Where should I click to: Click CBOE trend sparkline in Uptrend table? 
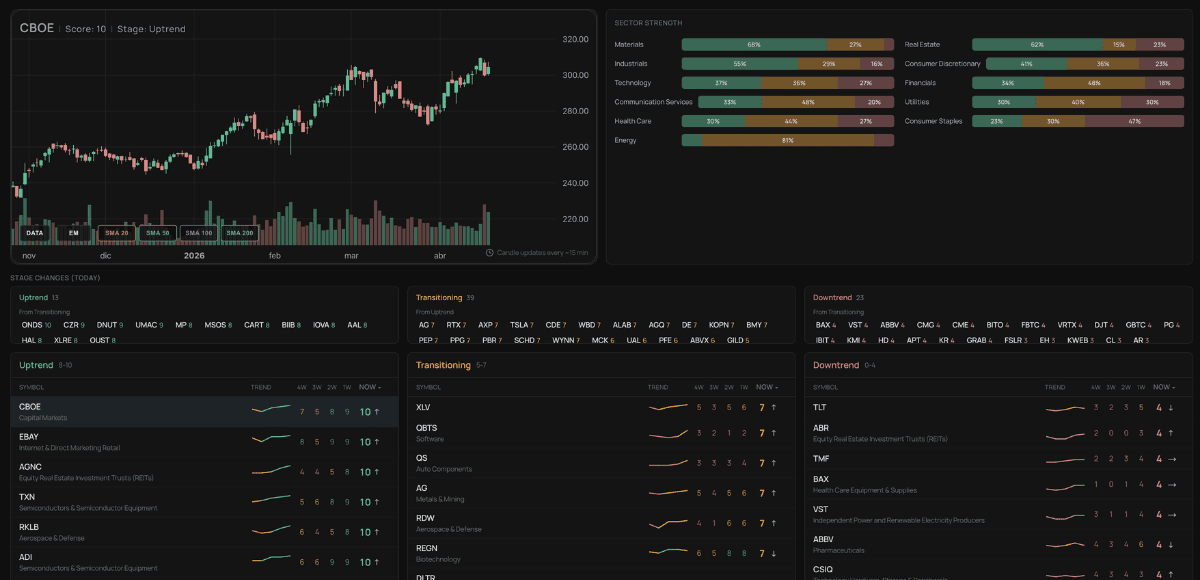(270, 409)
